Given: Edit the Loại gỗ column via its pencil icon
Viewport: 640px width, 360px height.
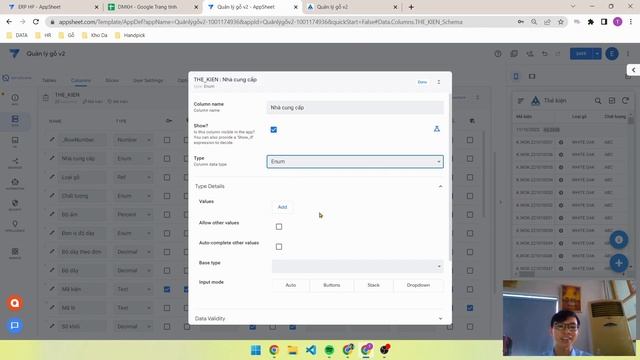Looking at the screenshot, I should [52, 177].
